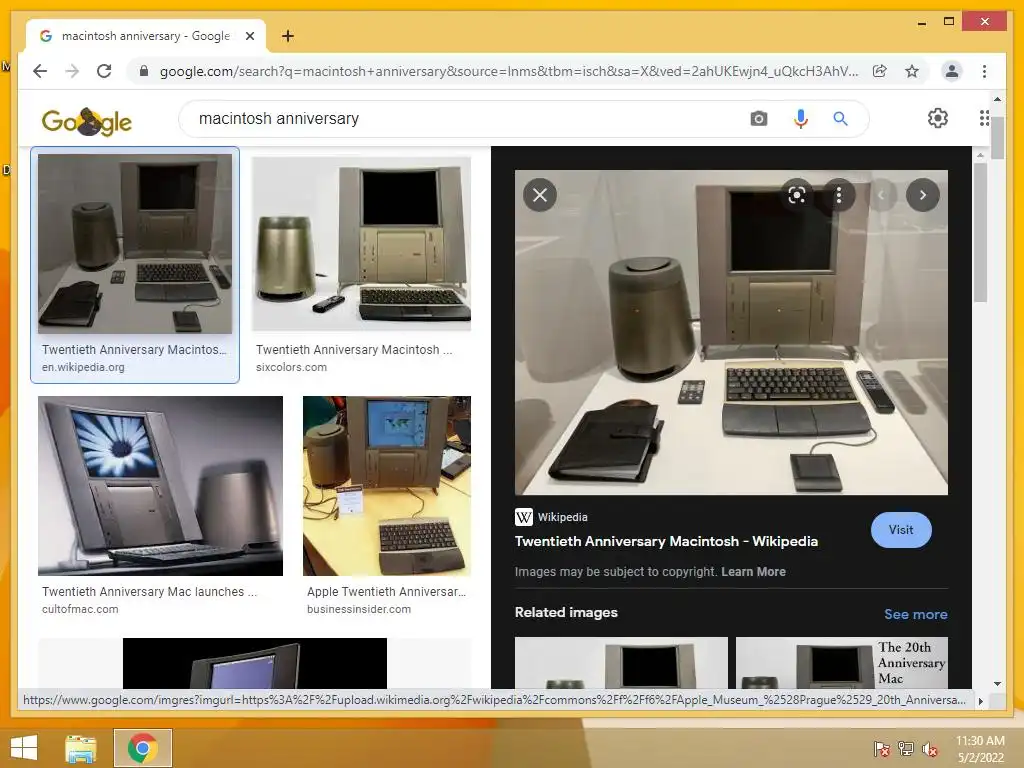Go back to the previous page

tap(40, 71)
